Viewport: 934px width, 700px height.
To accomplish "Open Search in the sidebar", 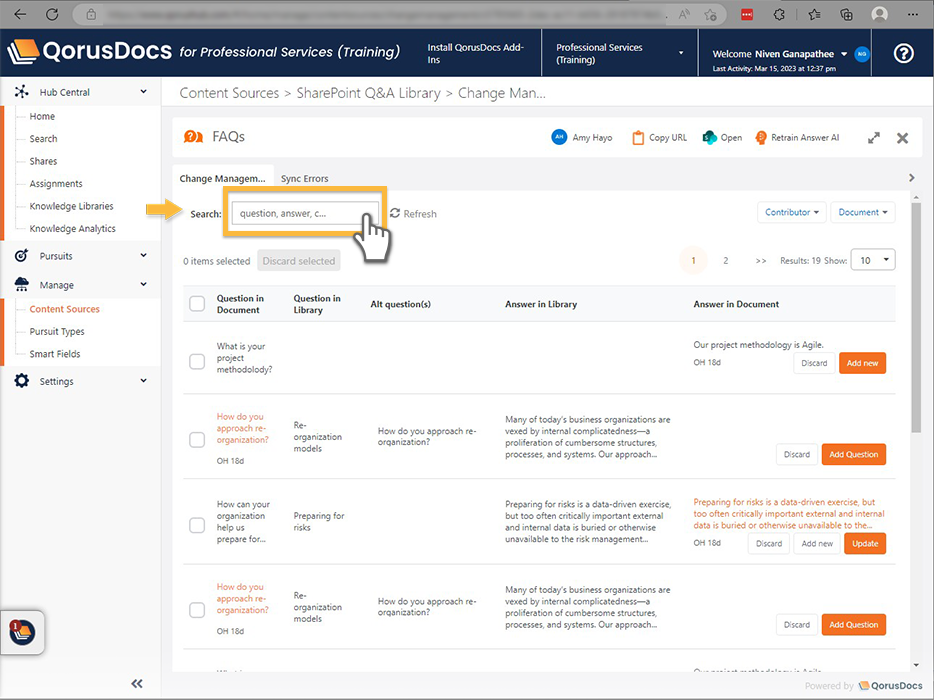I will coord(43,139).
